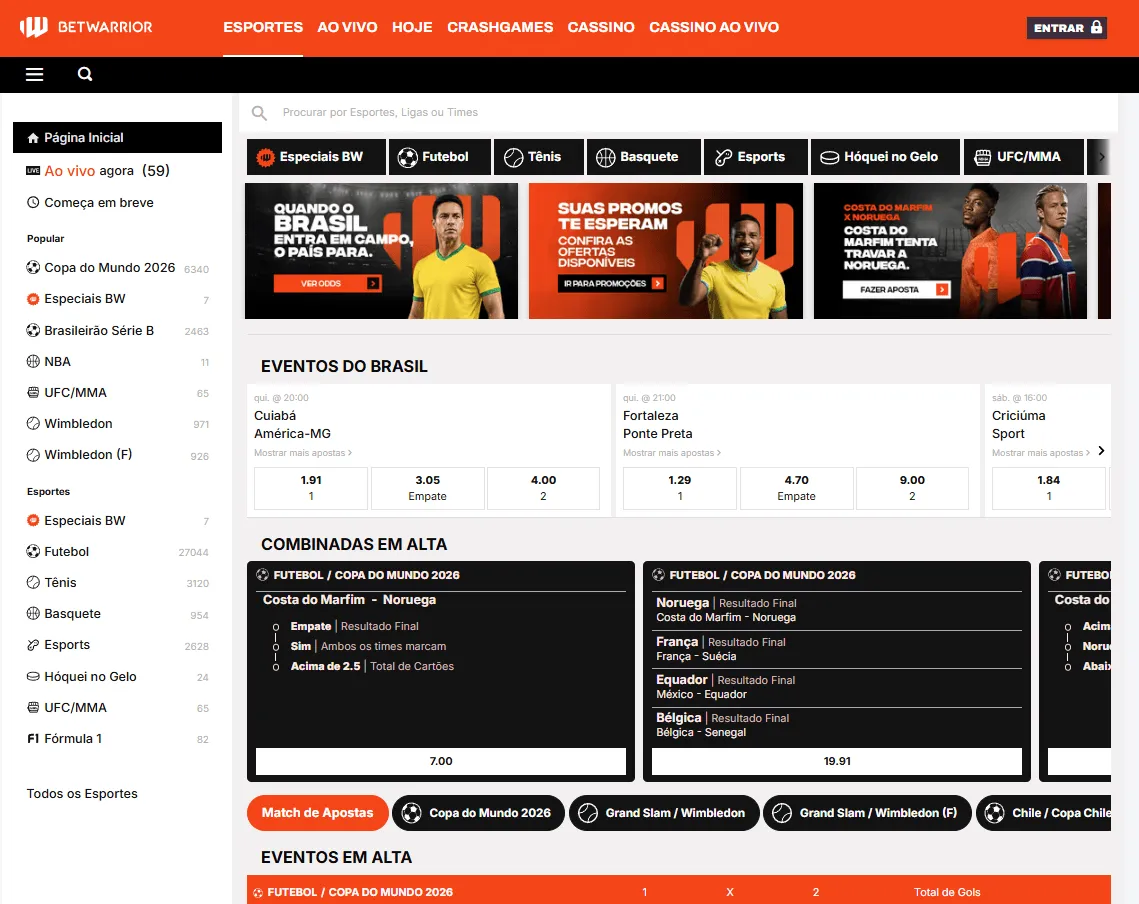
Task: Click soccer ball icon beside Copa do Mundo 2026 sidebar
Action: pyautogui.click(x=33, y=267)
